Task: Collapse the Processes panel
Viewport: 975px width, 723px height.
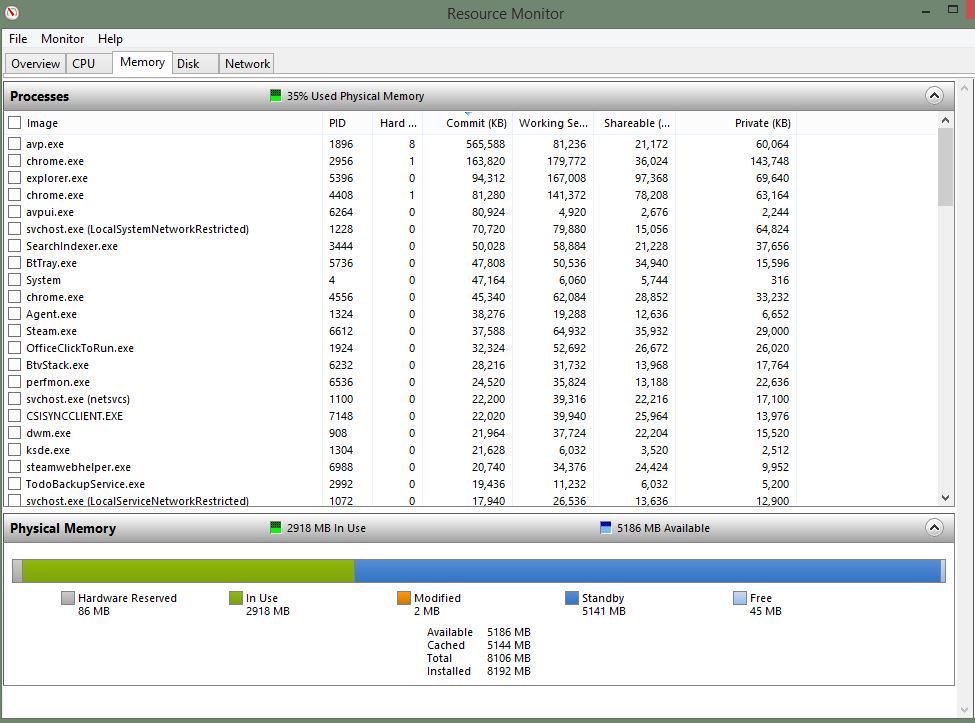Action: pyautogui.click(x=935, y=95)
